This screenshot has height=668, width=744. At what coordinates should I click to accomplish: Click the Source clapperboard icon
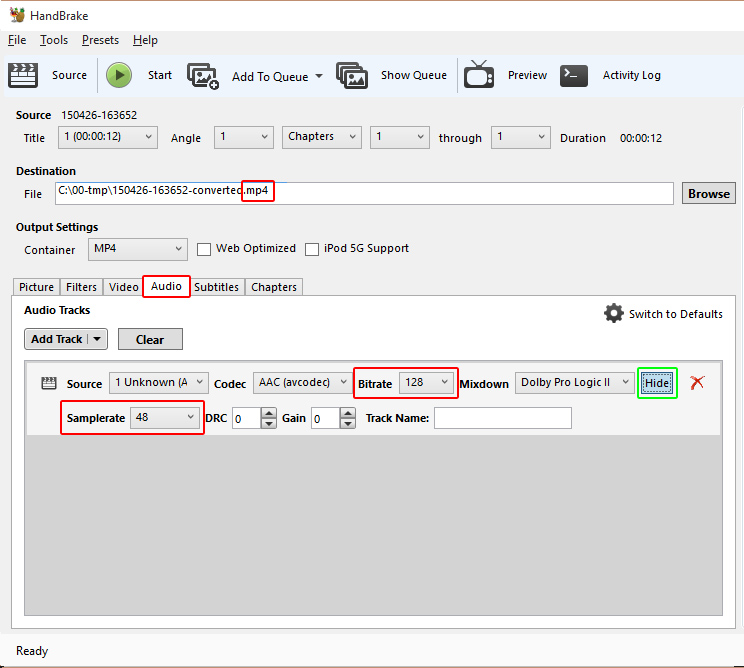[x=23, y=75]
